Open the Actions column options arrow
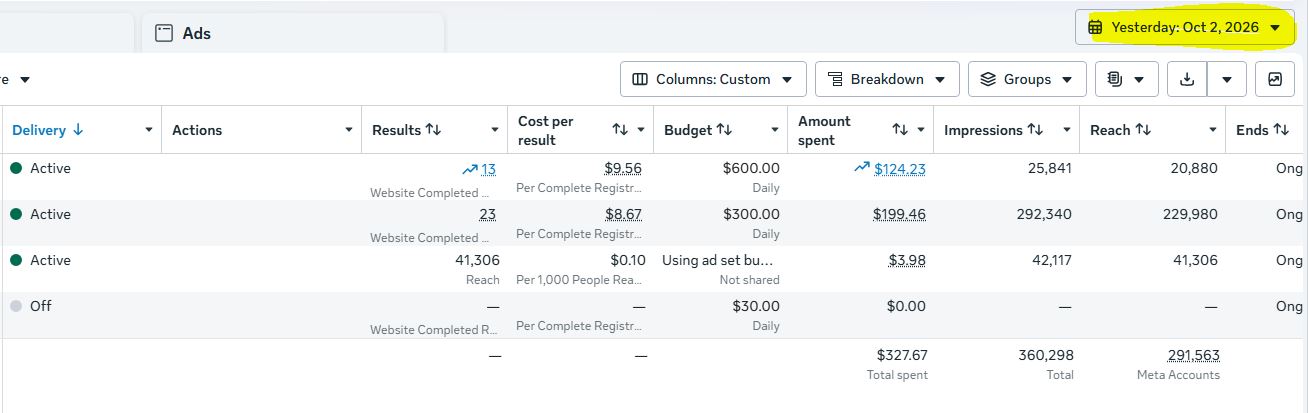This screenshot has height=413, width=1308. tap(349, 130)
